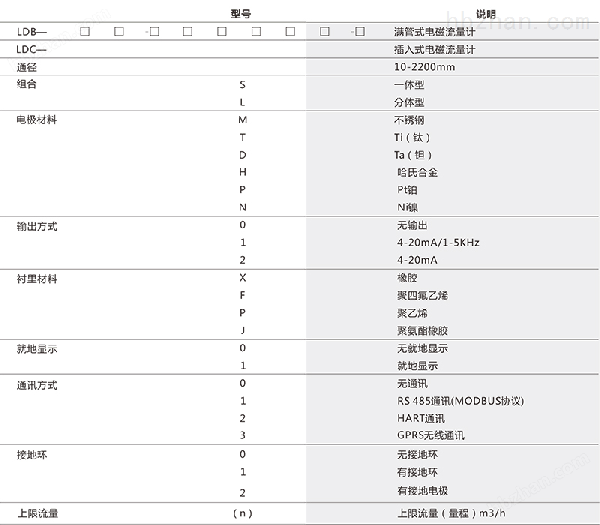The width and height of the screenshot is (600, 525).
Task: Click 上限流量（量程）m3/h description
Action: pos(451,513)
